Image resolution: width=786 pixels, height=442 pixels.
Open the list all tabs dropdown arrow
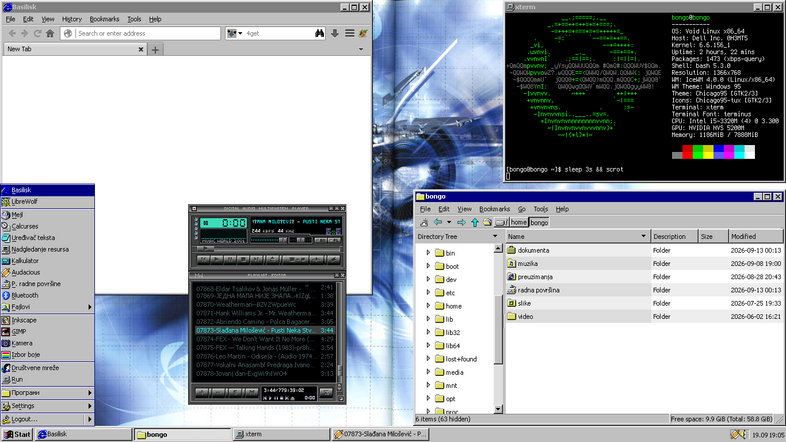click(x=361, y=49)
